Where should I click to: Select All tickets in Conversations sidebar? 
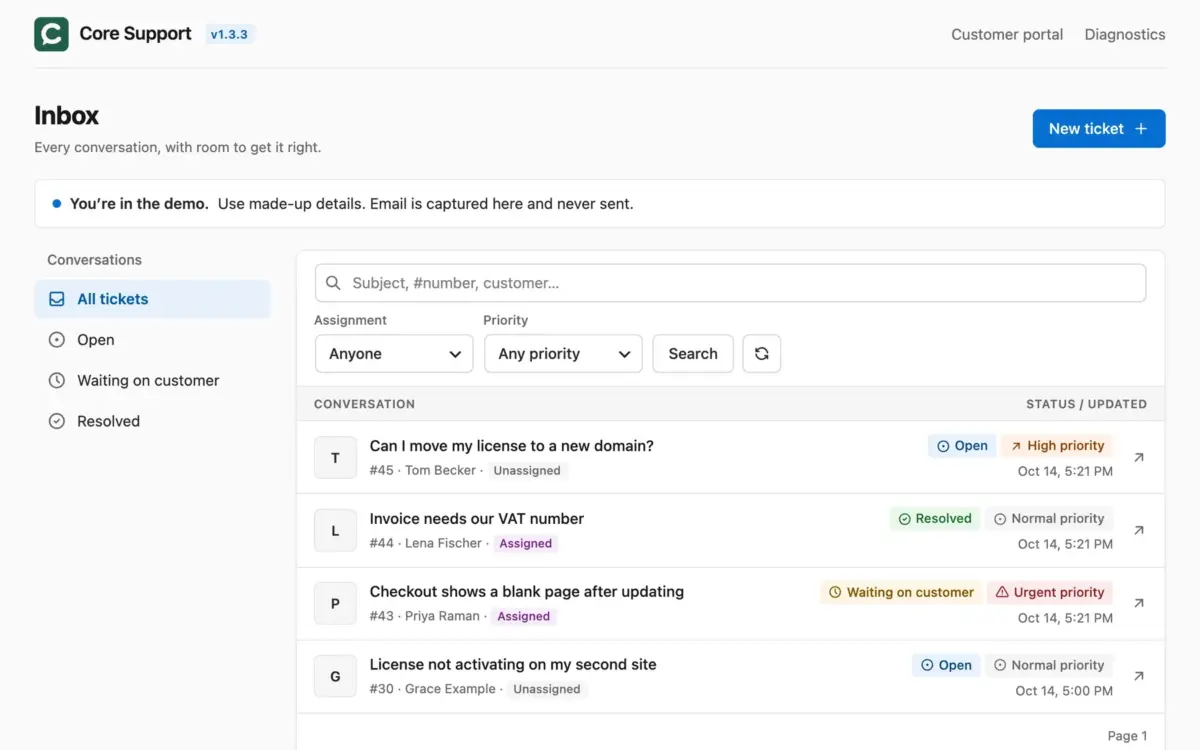pos(153,299)
